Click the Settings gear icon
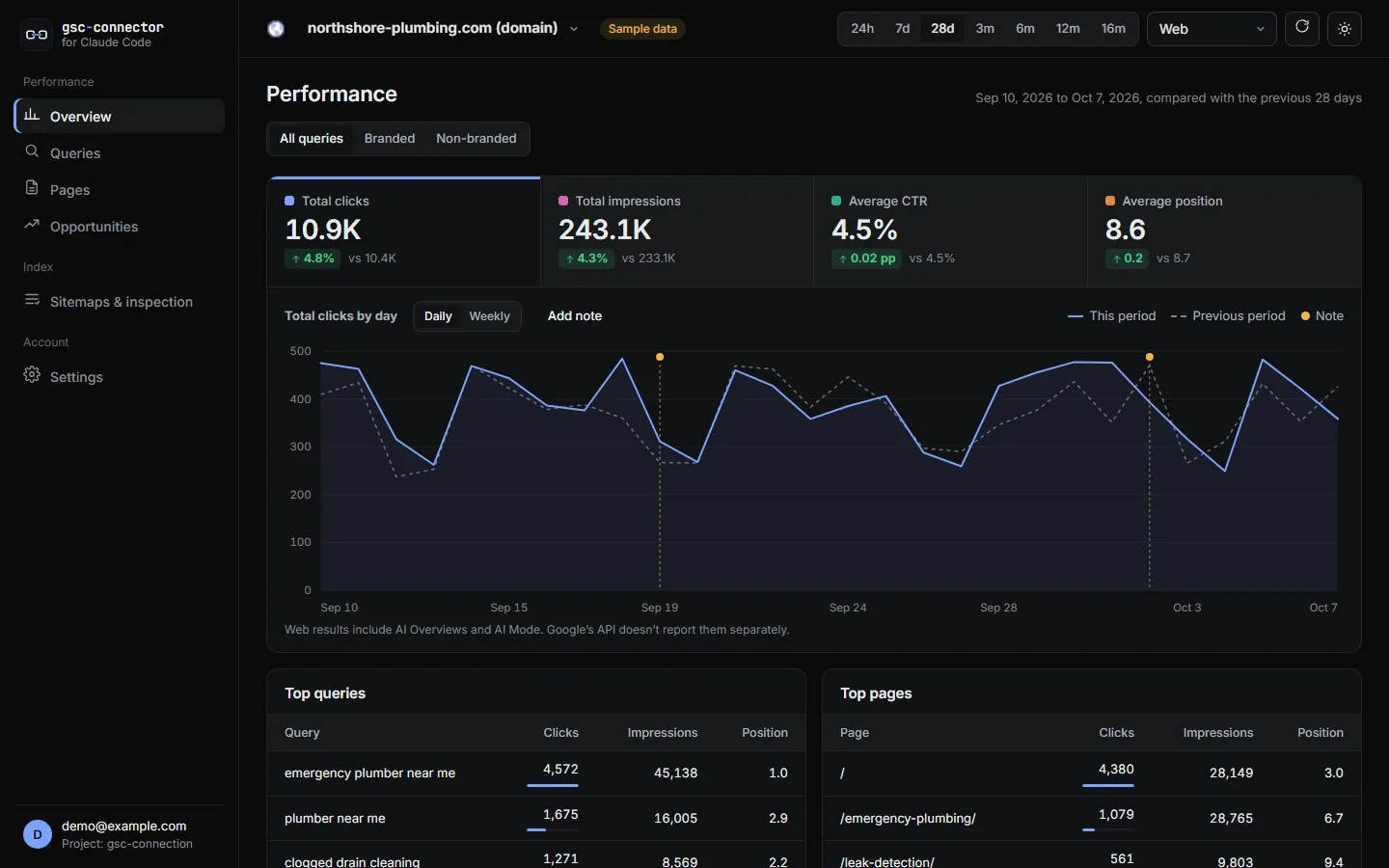Image resolution: width=1389 pixels, height=868 pixels. click(32, 376)
